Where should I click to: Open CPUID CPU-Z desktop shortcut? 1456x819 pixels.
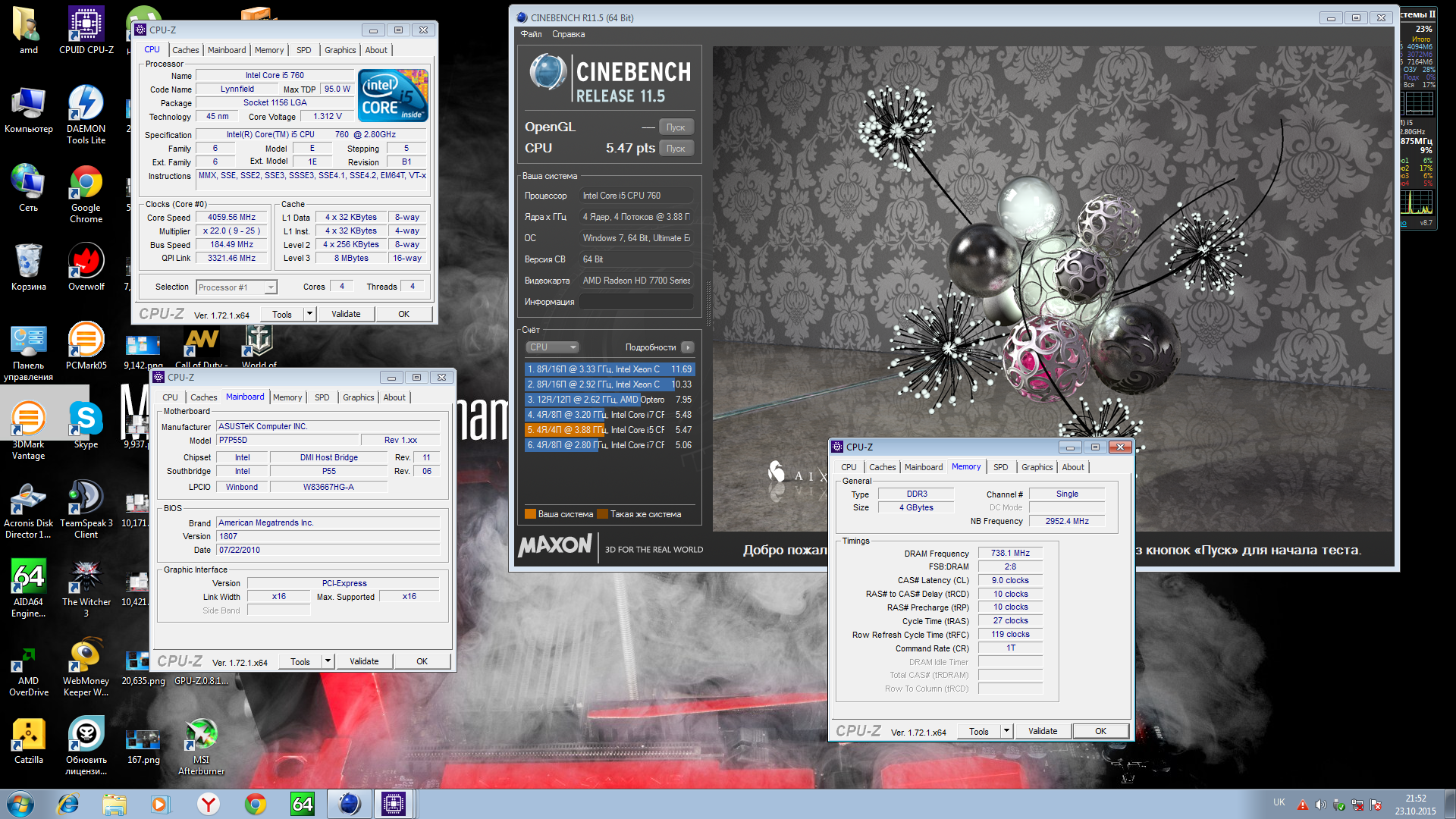pos(86,30)
